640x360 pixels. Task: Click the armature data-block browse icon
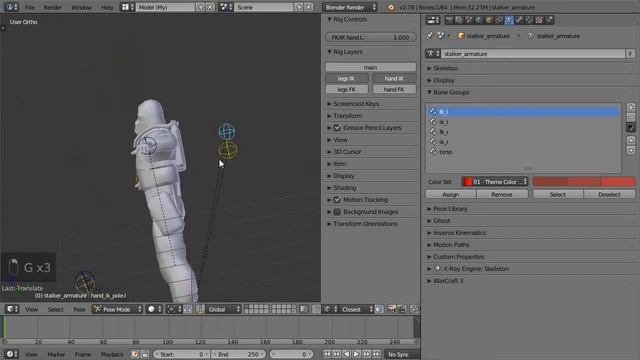click(433, 53)
